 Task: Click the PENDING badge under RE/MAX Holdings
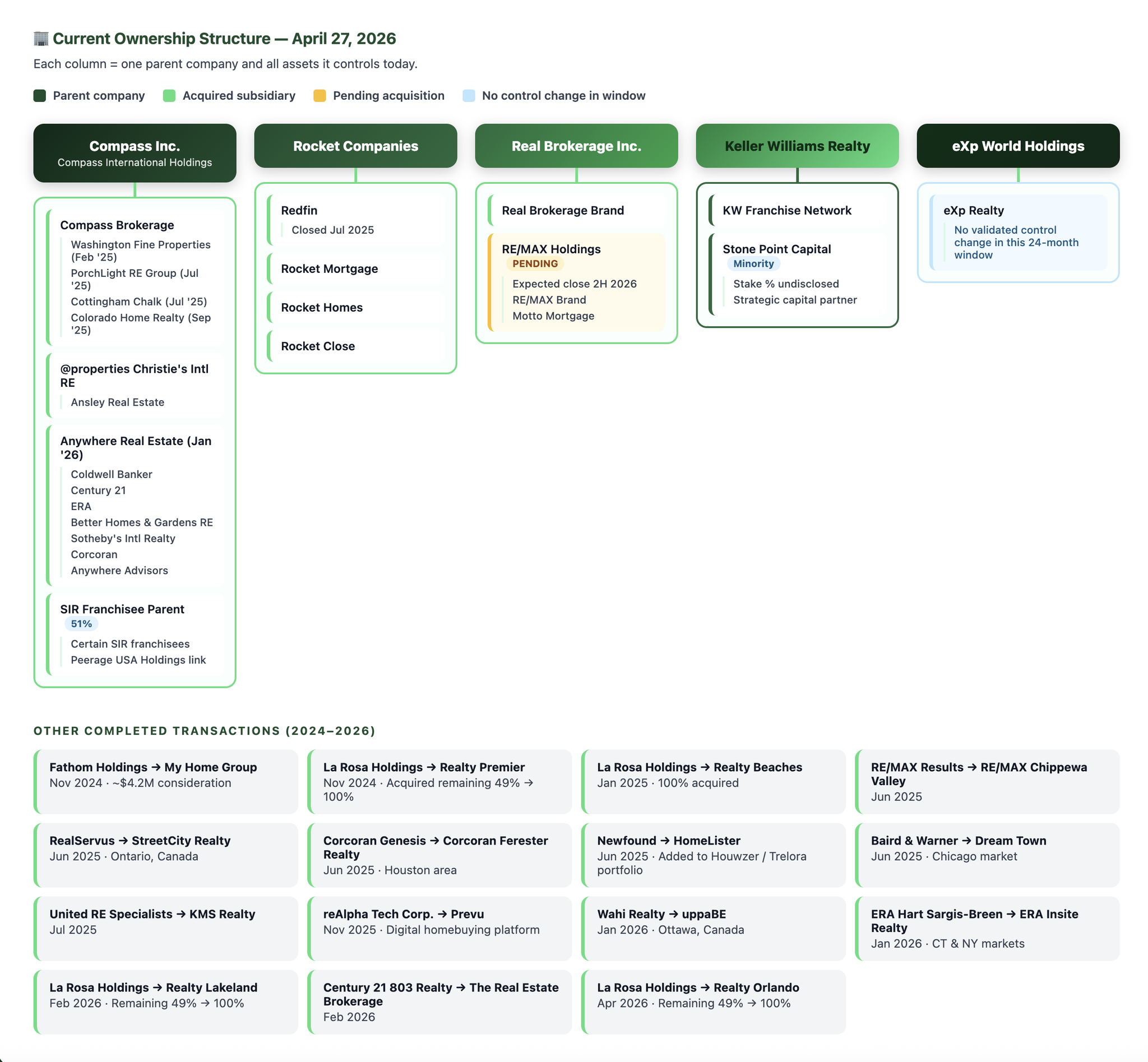pos(535,264)
